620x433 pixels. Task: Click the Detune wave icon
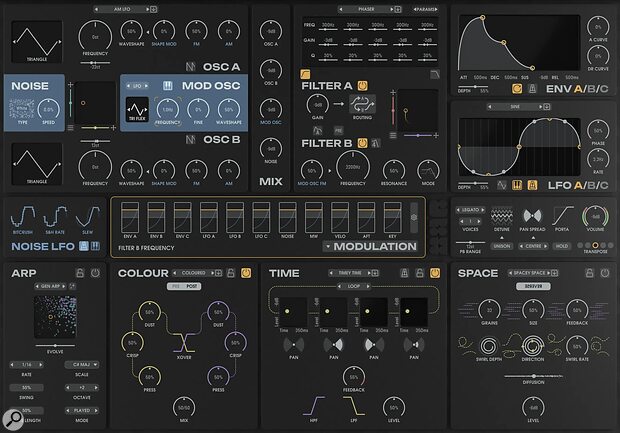pyautogui.click(x=501, y=216)
